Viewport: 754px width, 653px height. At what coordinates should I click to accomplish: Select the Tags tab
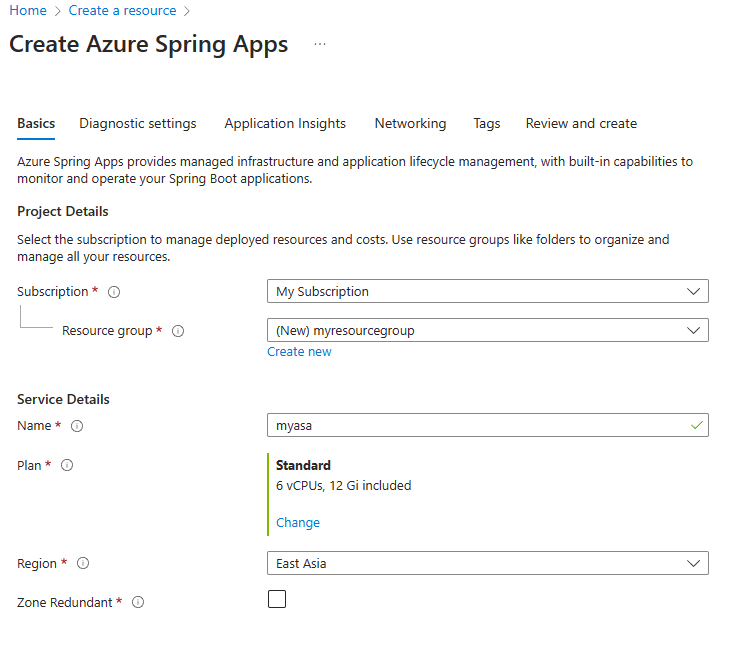pos(487,124)
